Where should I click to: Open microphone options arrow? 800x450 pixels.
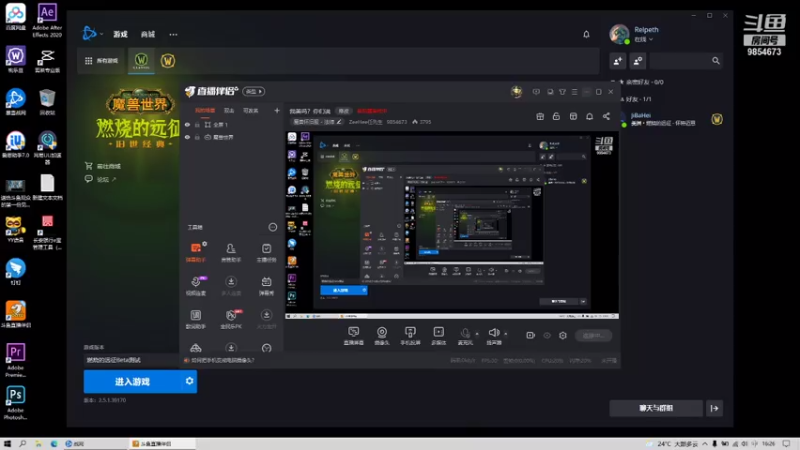477,334
